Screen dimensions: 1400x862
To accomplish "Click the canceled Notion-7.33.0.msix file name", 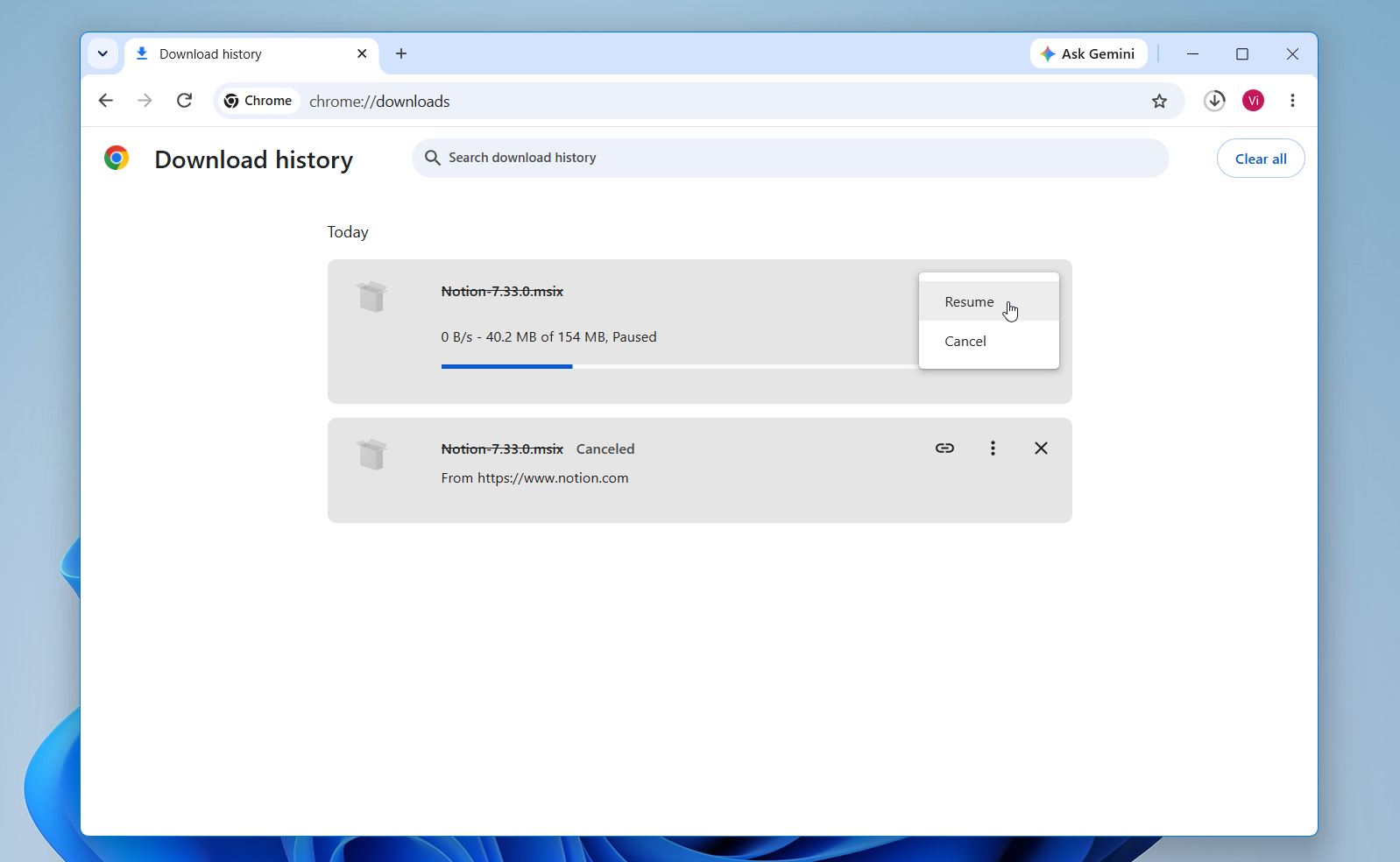I will [x=502, y=449].
